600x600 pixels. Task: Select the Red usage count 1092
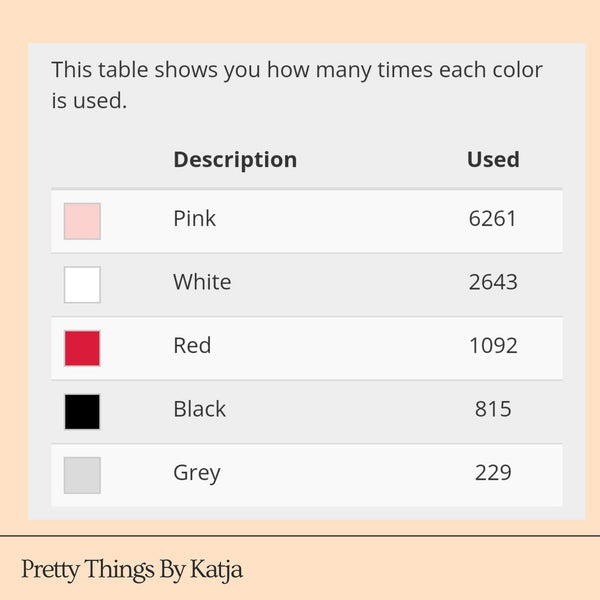click(x=493, y=345)
